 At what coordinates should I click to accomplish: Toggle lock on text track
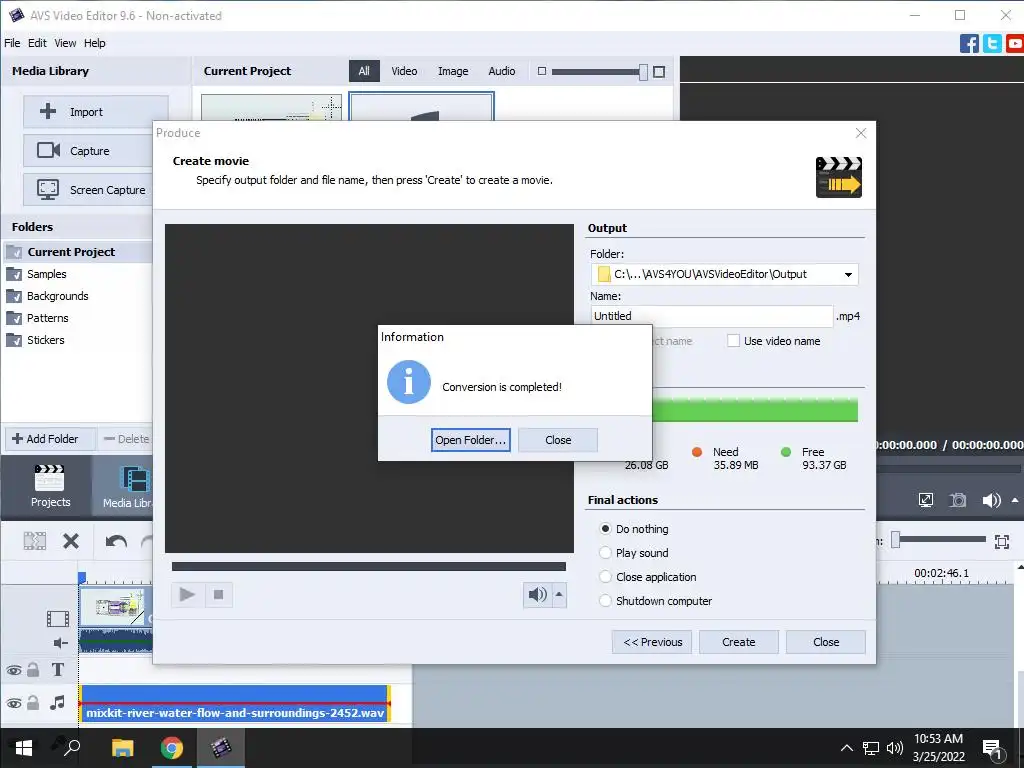[x=33, y=669]
